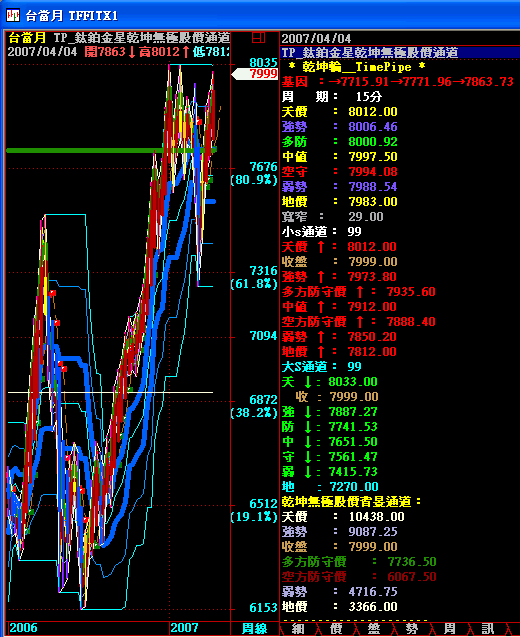Screen dimensions: 520x637
Task: Click the 7316 (61.8%) retracement level label
Action: [254, 277]
